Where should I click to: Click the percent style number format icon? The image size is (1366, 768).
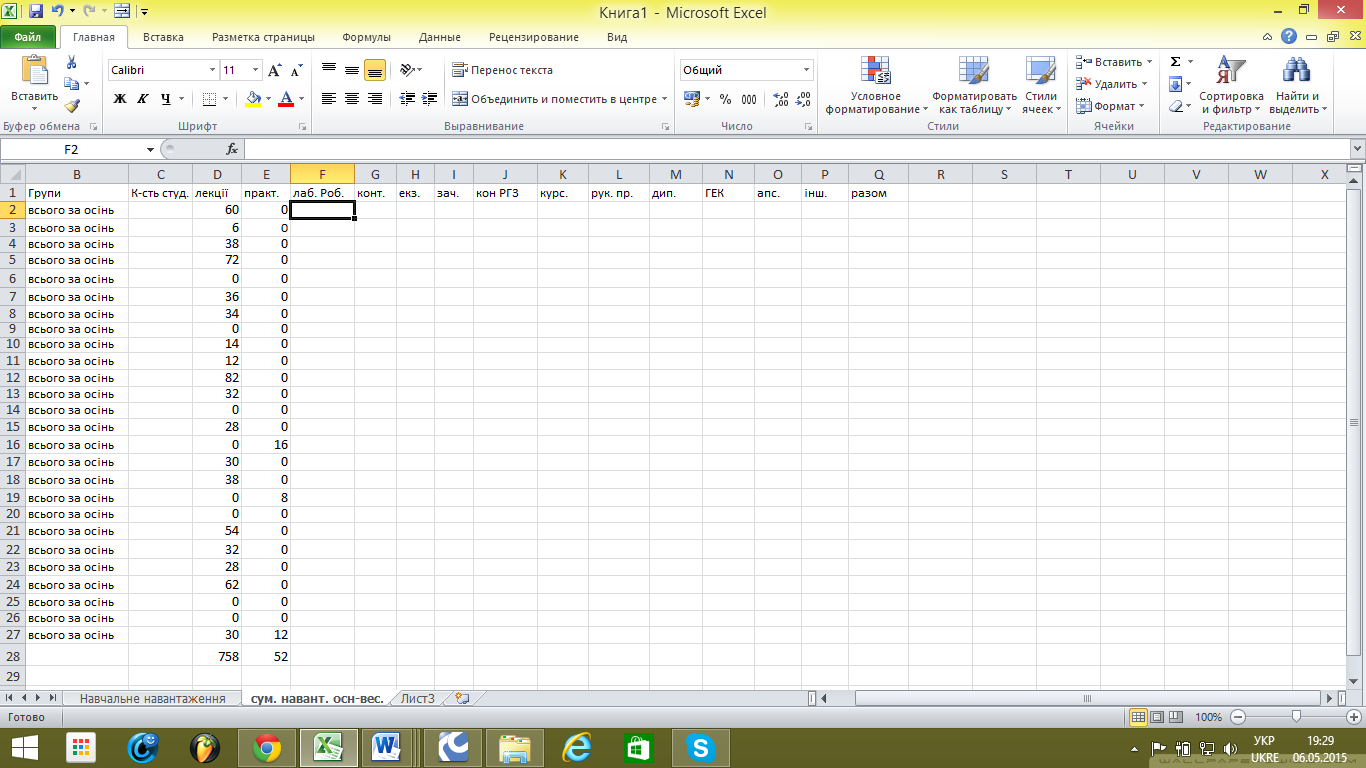(x=725, y=99)
